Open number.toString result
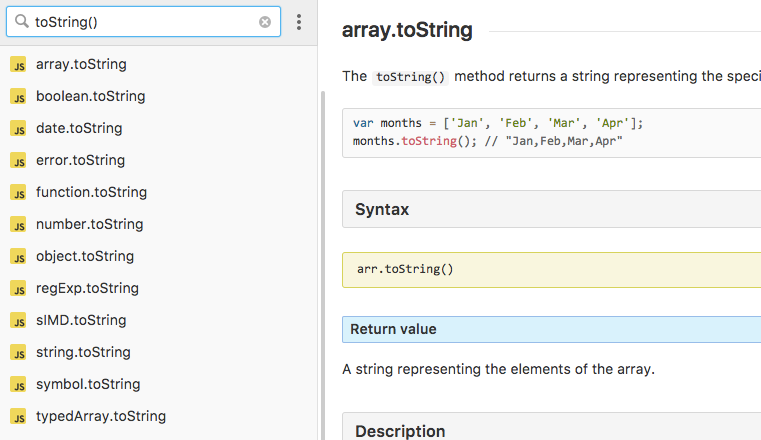The image size is (761, 440). (159, 224)
